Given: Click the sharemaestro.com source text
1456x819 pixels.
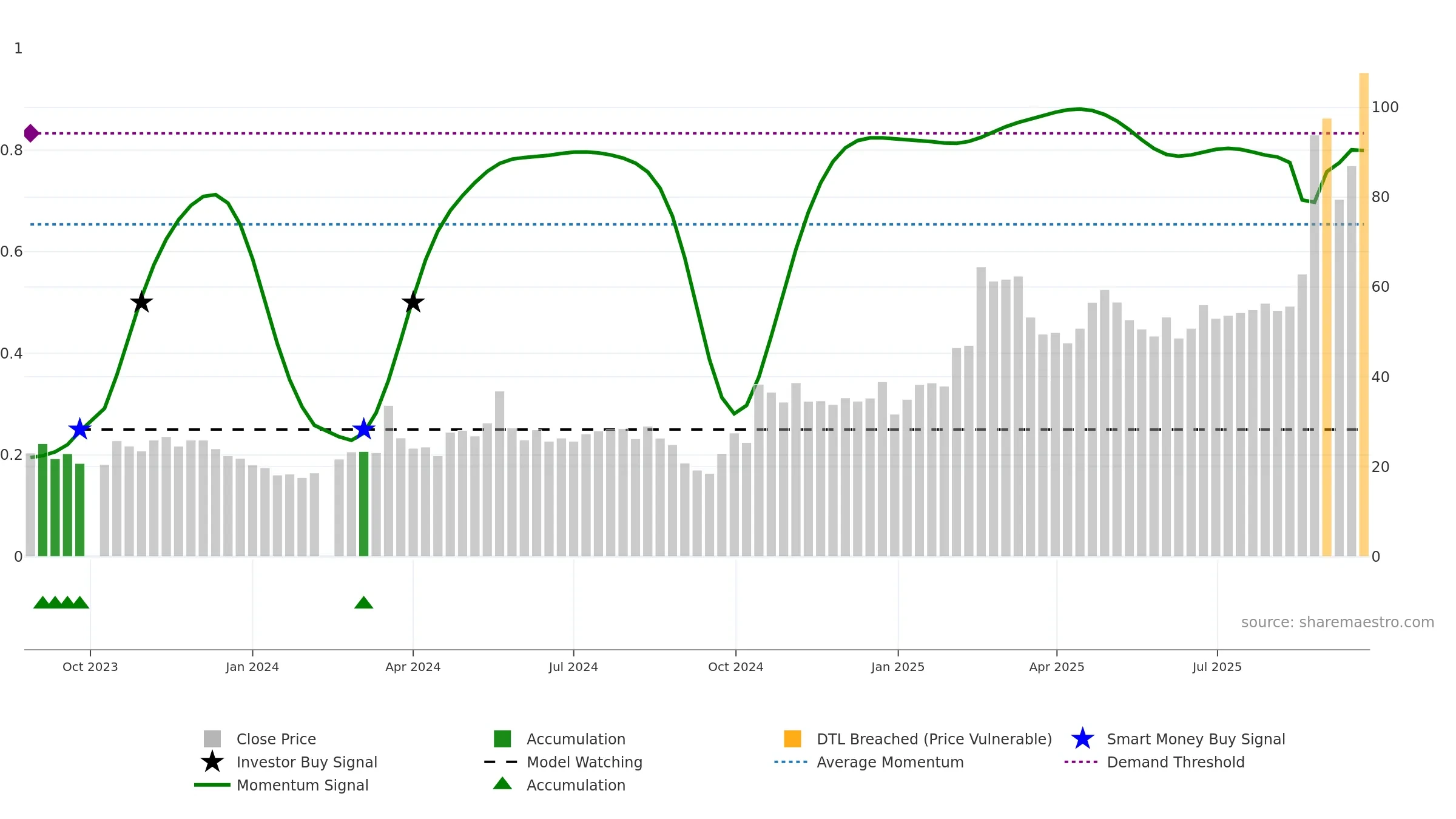Looking at the screenshot, I should pyautogui.click(x=1337, y=622).
